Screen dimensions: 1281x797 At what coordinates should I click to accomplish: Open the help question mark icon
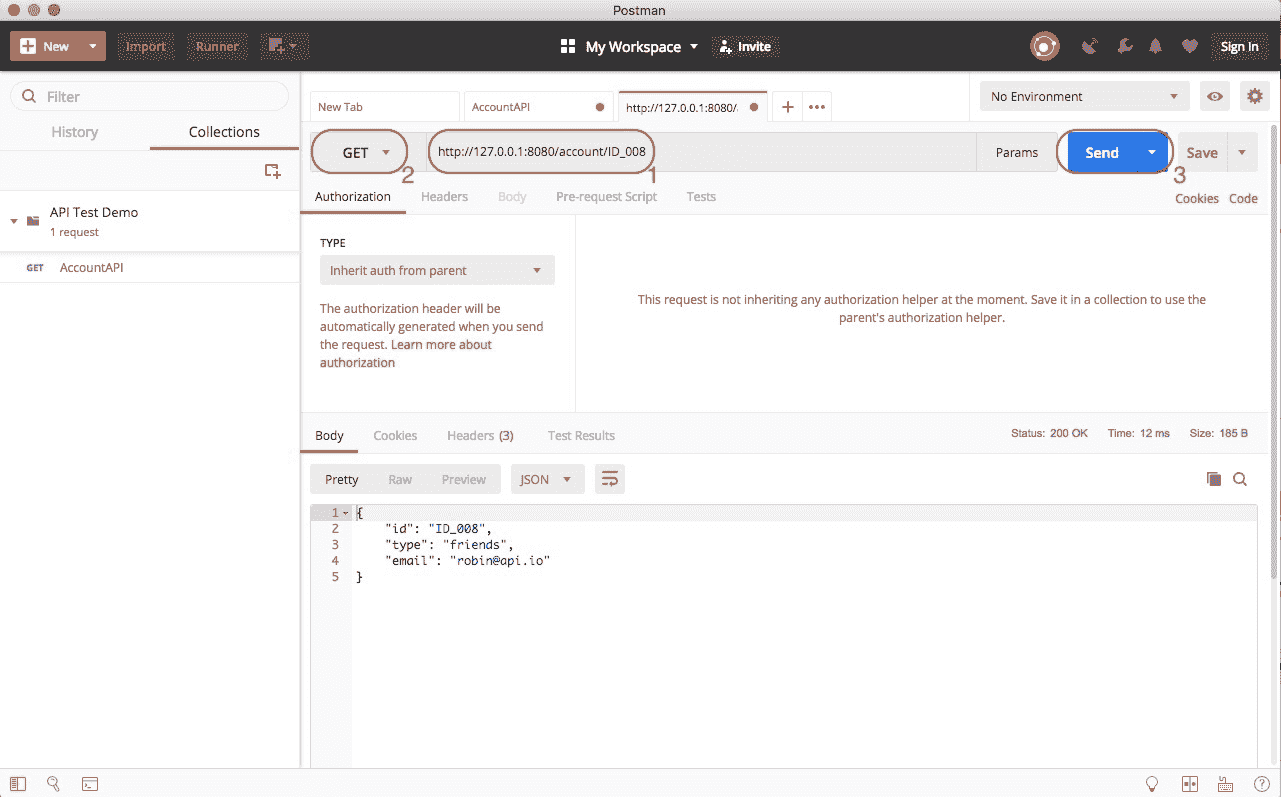pyautogui.click(x=1261, y=784)
